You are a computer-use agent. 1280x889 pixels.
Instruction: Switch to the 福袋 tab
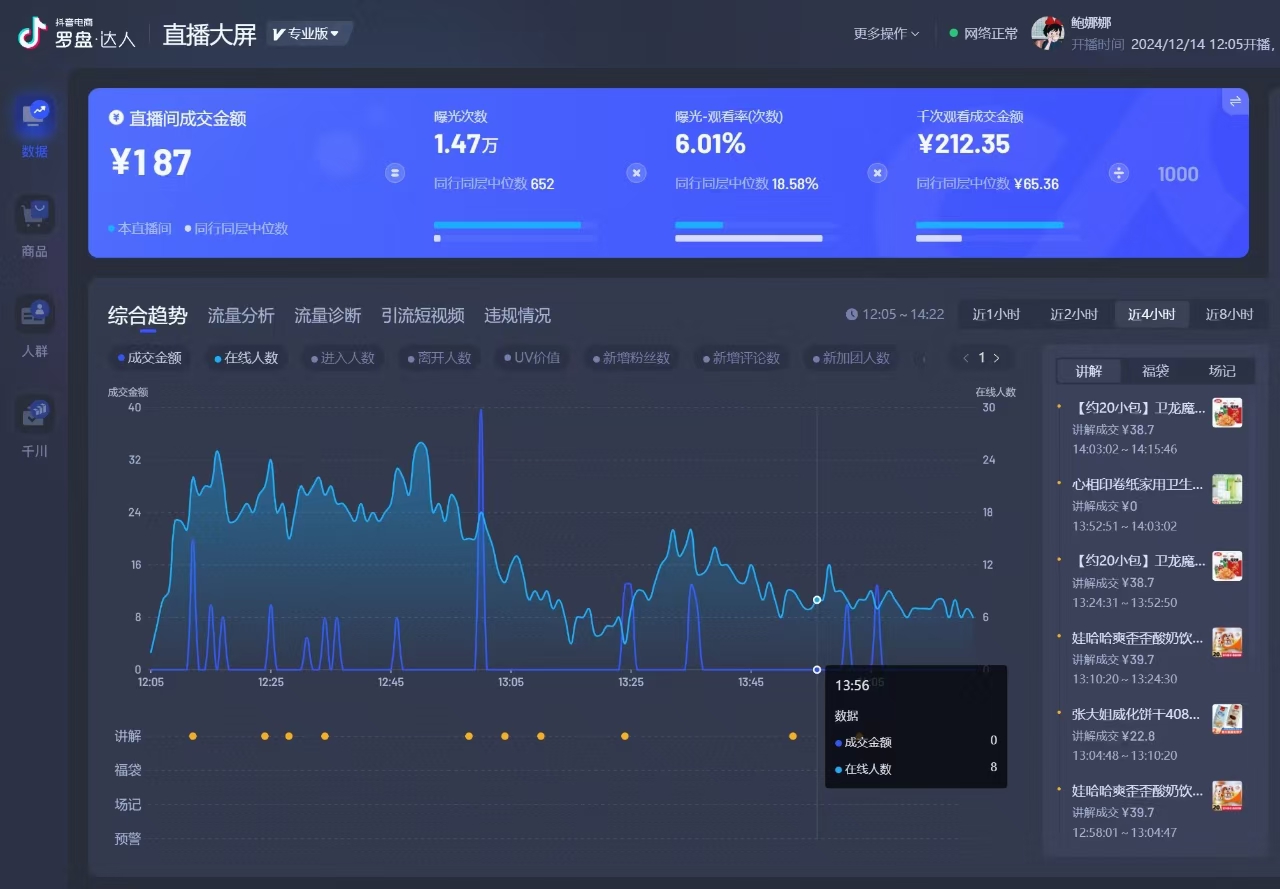[1155, 371]
